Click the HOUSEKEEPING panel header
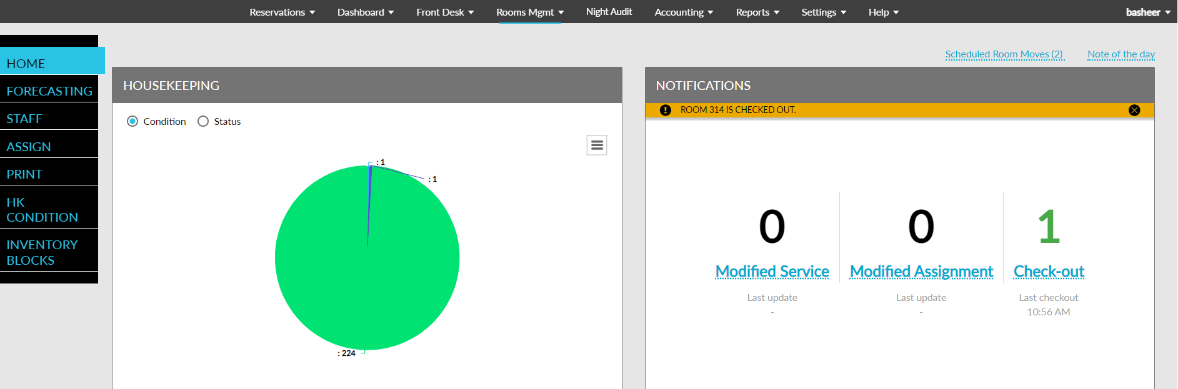The image size is (1178, 389). (367, 85)
